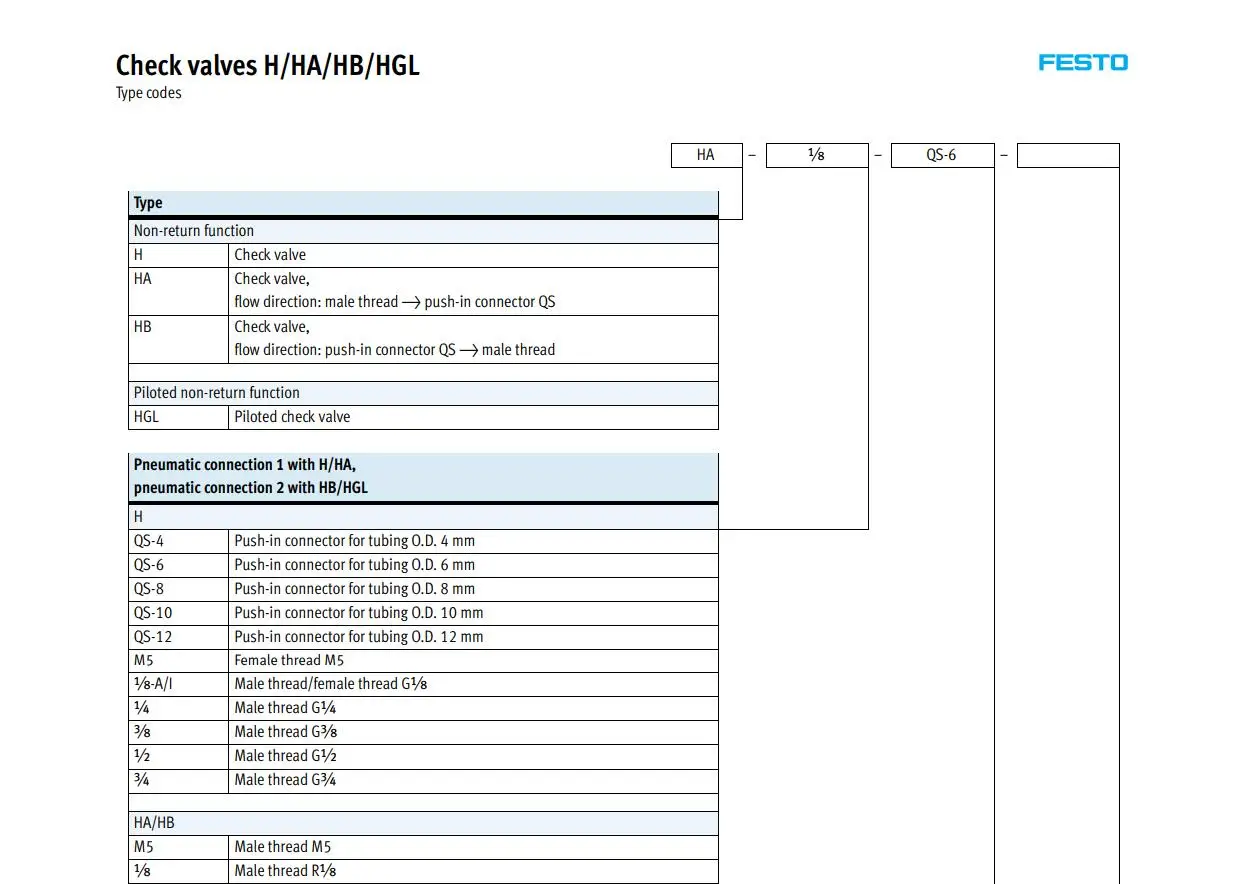Image resolution: width=1236 pixels, height=884 pixels.
Task: Click the Female thread M5 row
Action: point(423,660)
